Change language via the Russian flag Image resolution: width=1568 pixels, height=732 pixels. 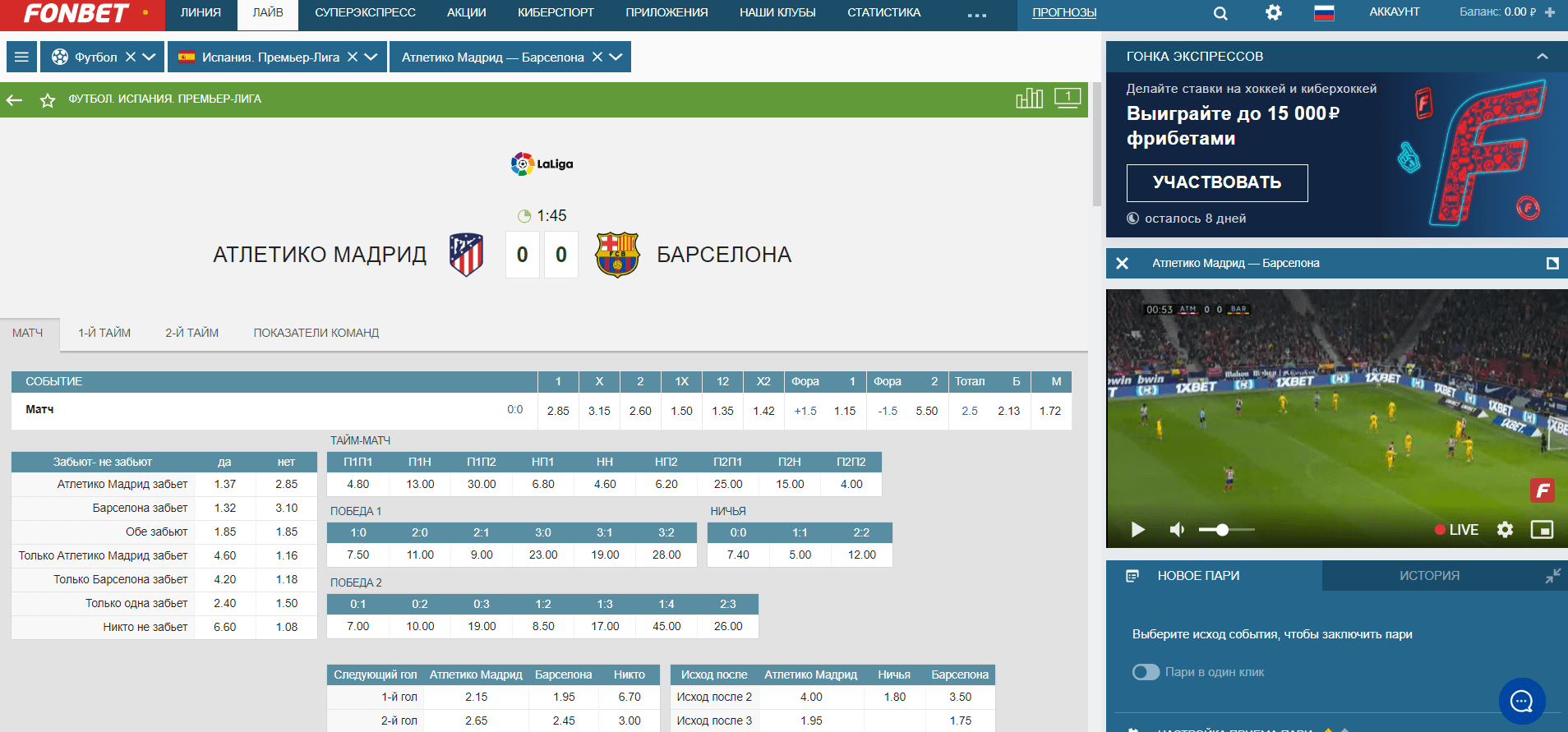coord(1324,12)
